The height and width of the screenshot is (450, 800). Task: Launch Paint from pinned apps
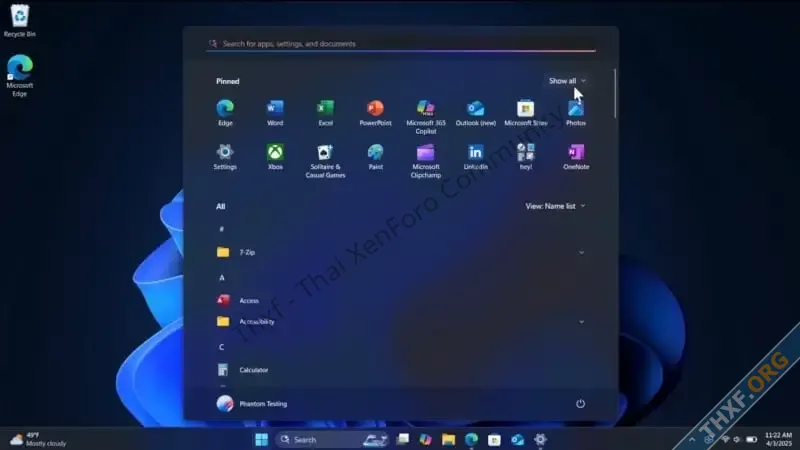point(376,157)
